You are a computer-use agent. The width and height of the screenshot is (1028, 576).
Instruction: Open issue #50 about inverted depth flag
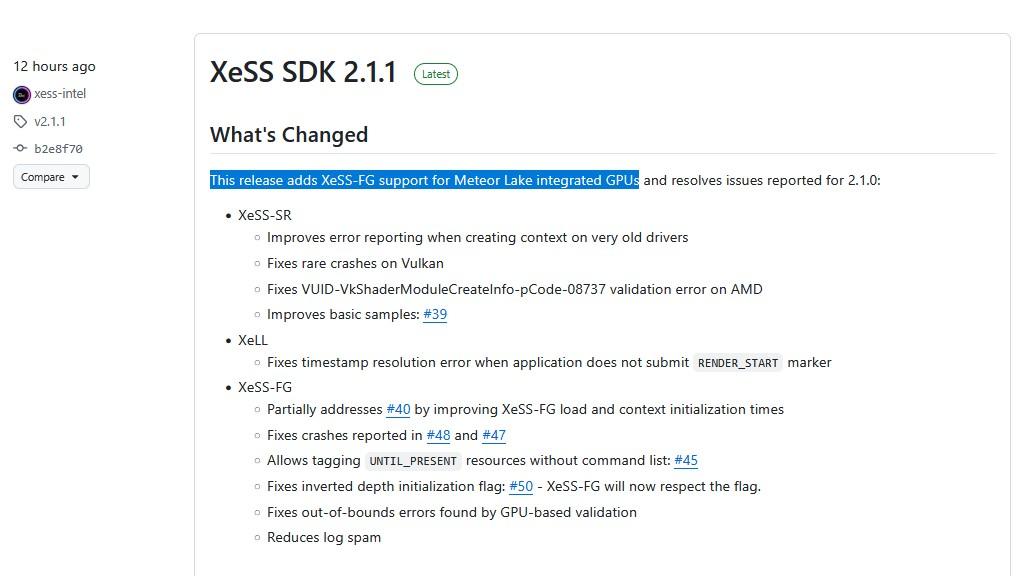pyautogui.click(x=520, y=486)
